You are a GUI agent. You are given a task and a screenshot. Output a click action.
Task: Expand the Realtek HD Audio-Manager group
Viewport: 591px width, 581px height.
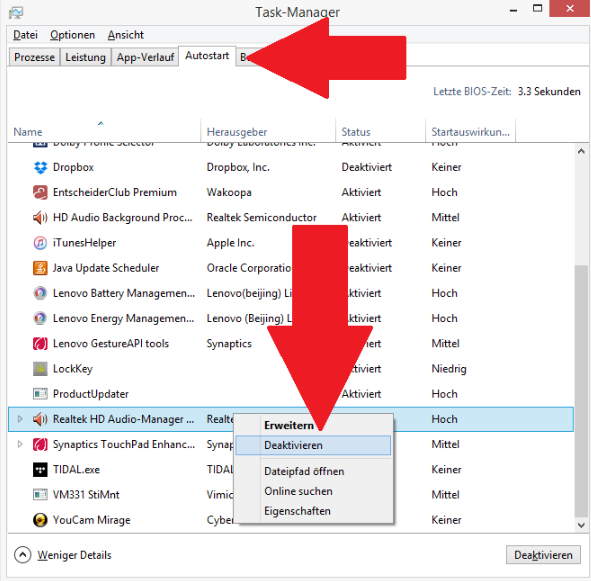click(x=20, y=419)
